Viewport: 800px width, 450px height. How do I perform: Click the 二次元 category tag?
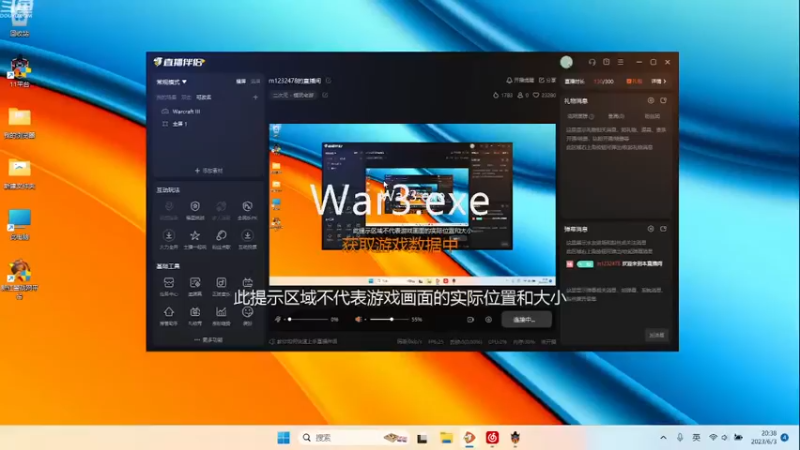[x=293, y=95]
